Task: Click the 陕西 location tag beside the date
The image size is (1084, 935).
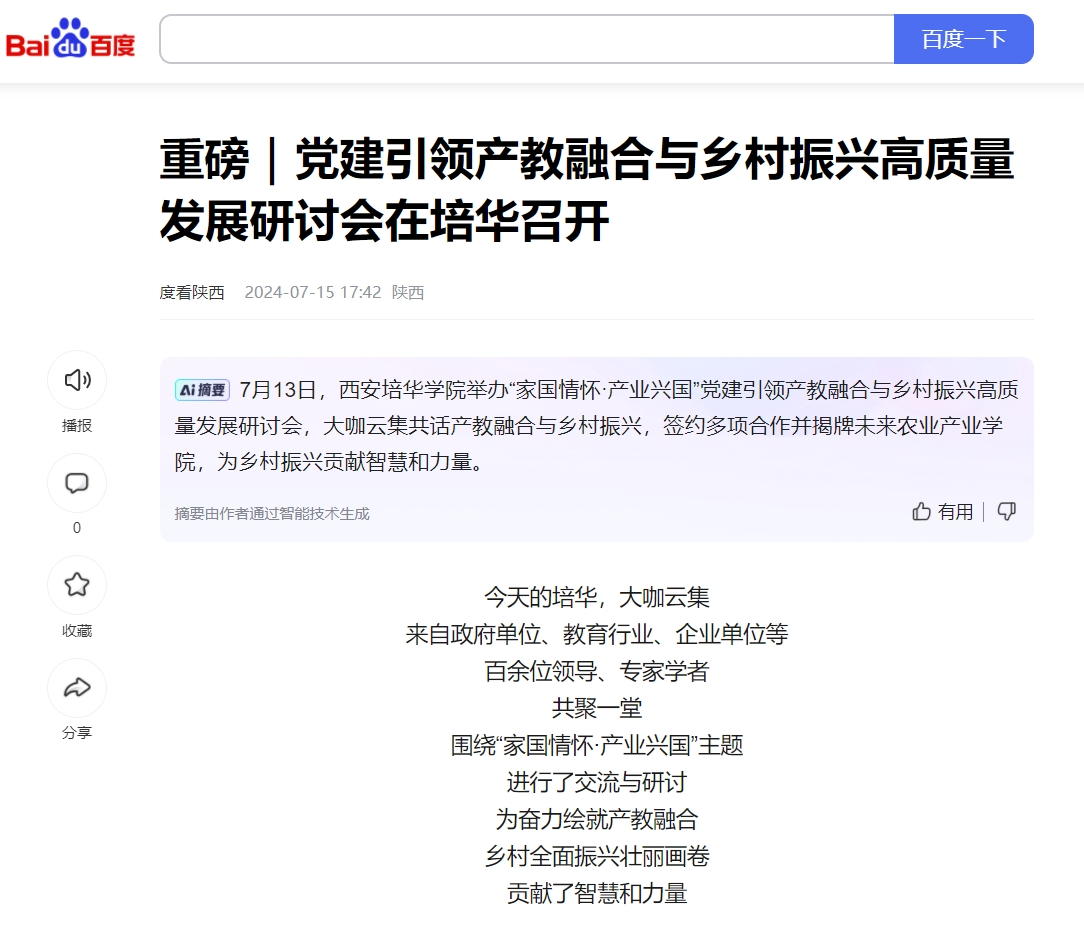Action: click(408, 292)
